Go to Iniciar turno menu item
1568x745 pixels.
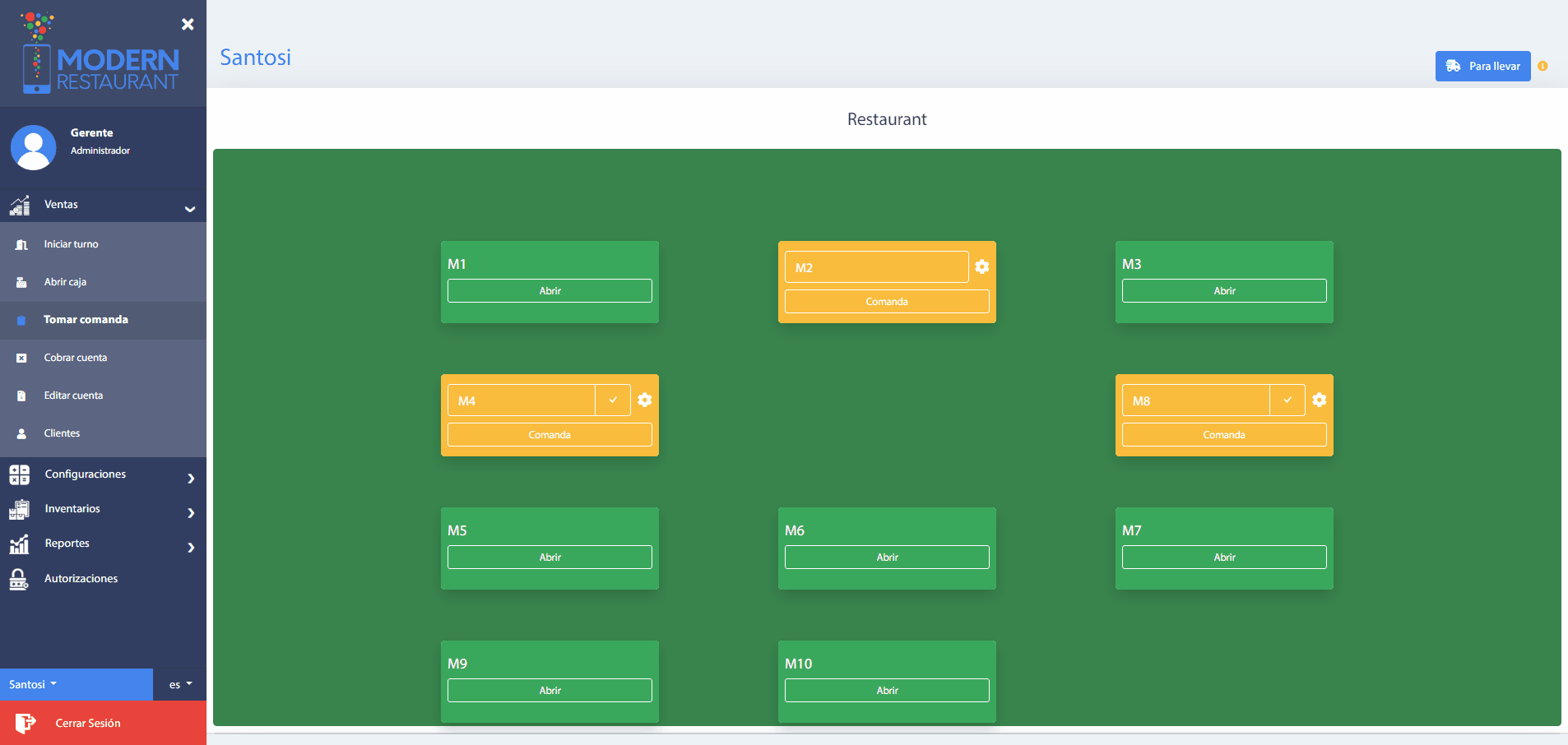[x=71, y=244]
